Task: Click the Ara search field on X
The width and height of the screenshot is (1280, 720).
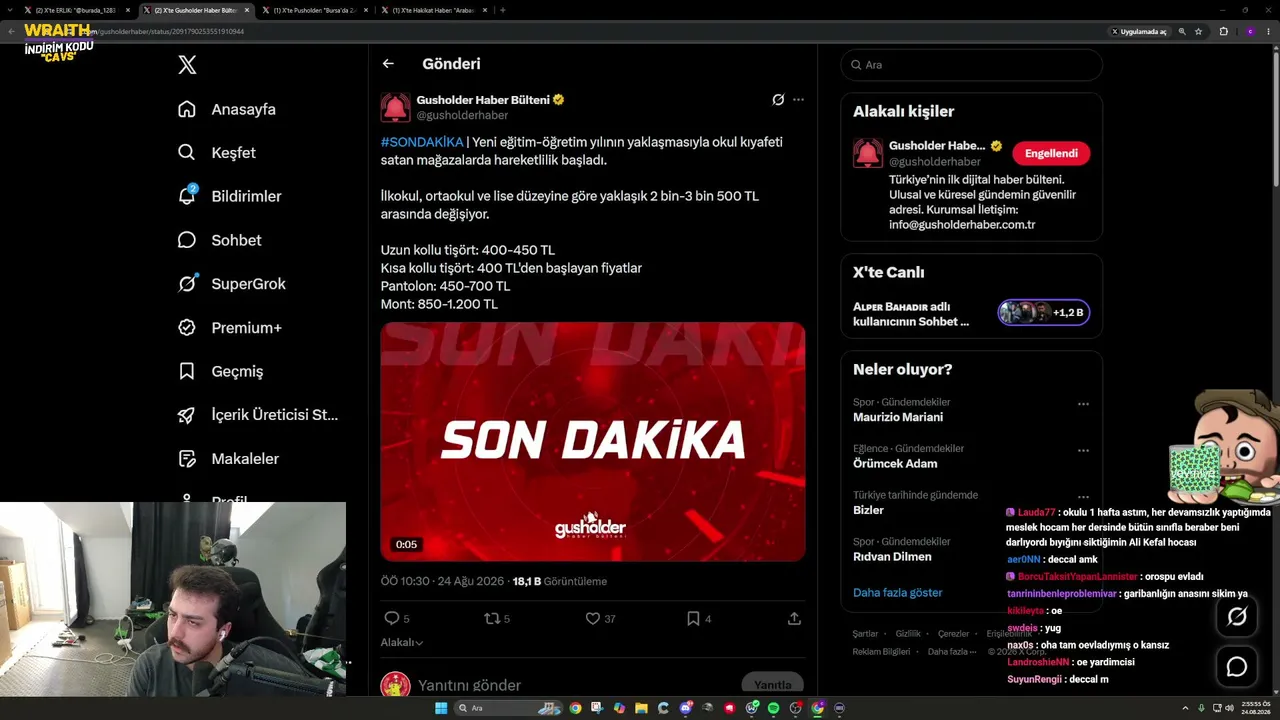Action: point(971,64)
